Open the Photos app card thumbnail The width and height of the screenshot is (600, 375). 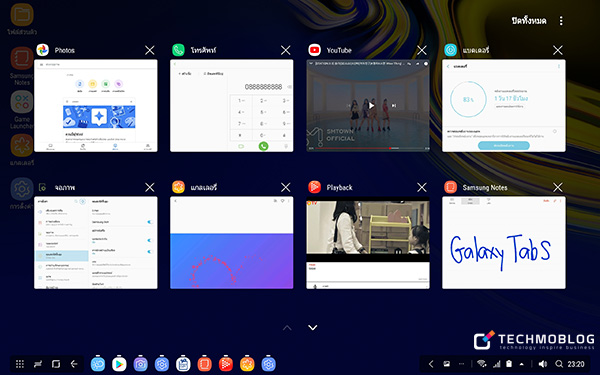click(x=96, y=106)
